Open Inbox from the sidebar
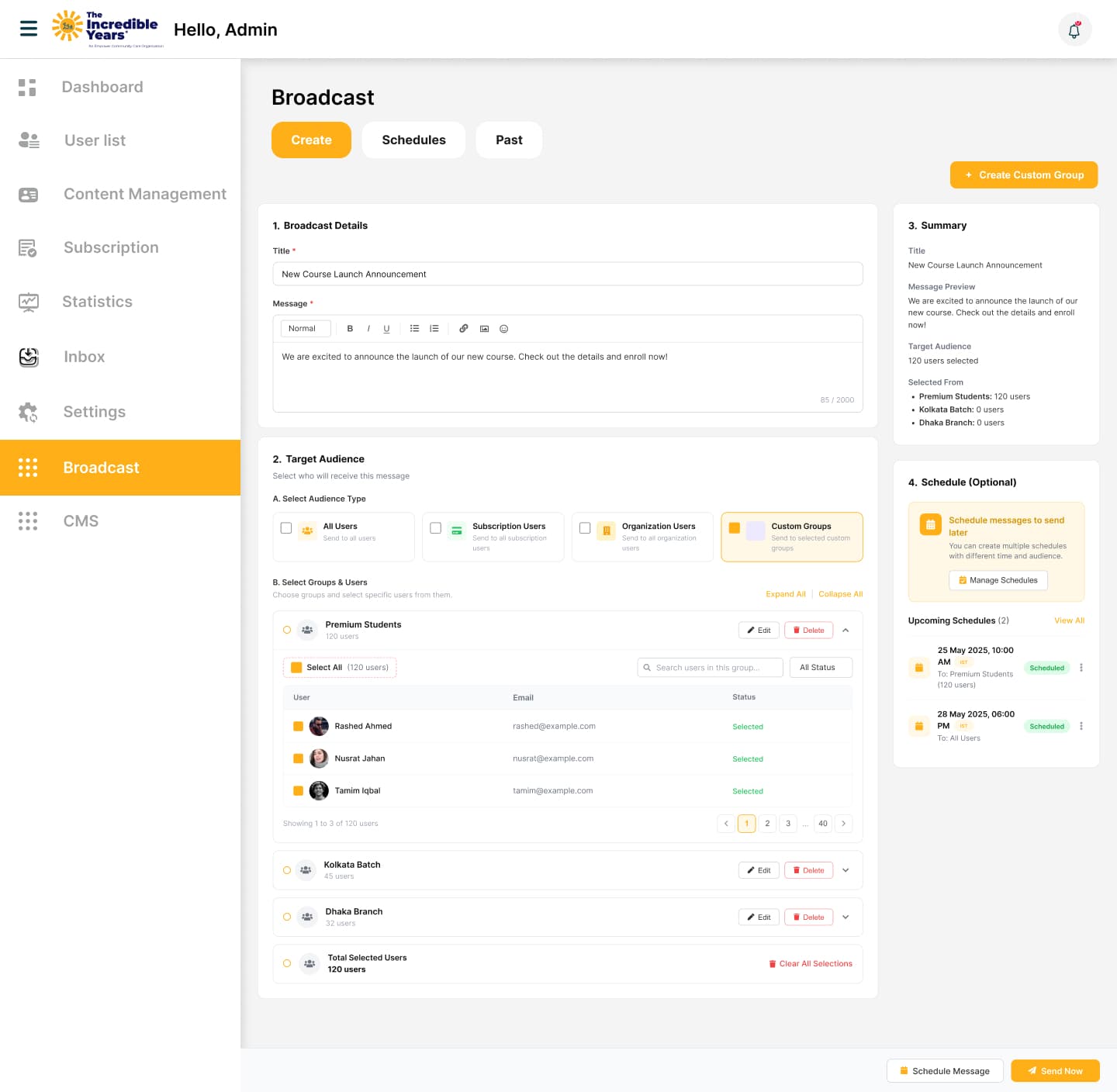The height and width of the screenshot is (1092, 1117). [x=84, y=357]
